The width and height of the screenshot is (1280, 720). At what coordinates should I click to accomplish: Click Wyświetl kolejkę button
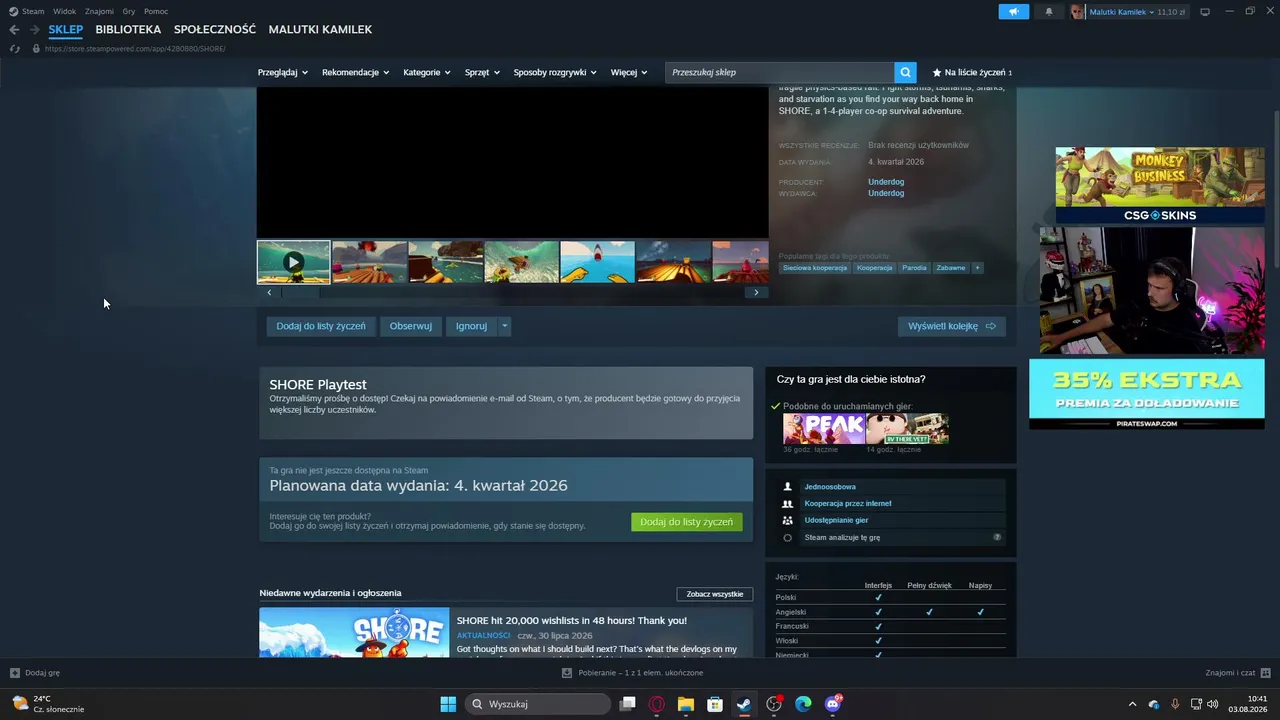952,326
